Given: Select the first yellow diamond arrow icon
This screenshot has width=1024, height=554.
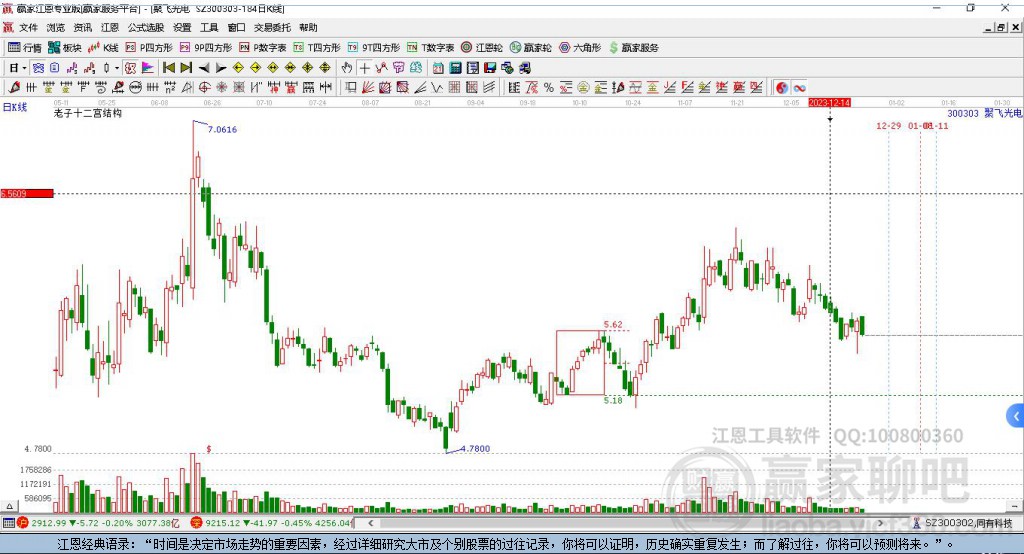Looking at the screenshot, I should click(238, 68).
